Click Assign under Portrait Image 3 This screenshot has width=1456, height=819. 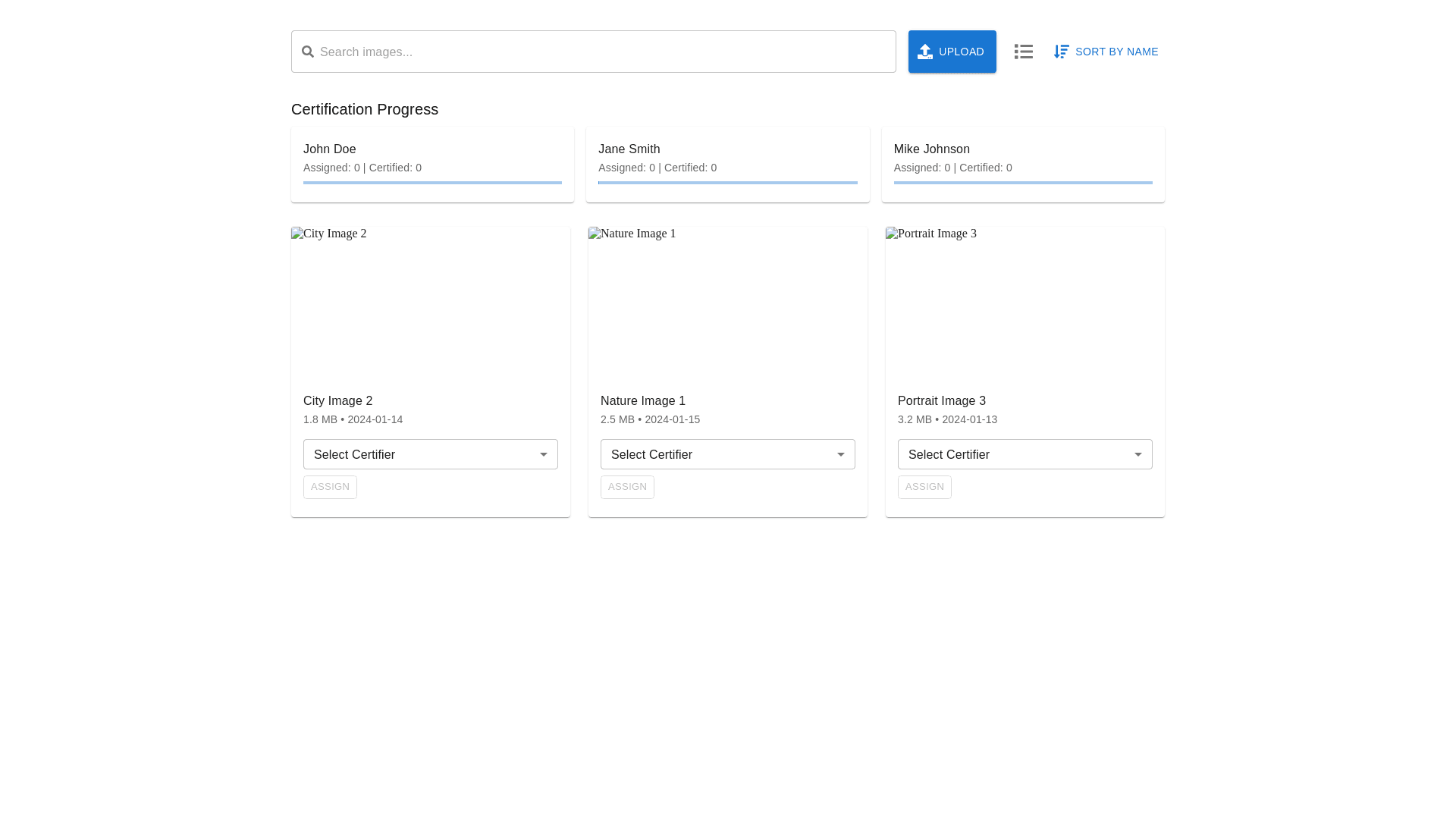(924, 487)
